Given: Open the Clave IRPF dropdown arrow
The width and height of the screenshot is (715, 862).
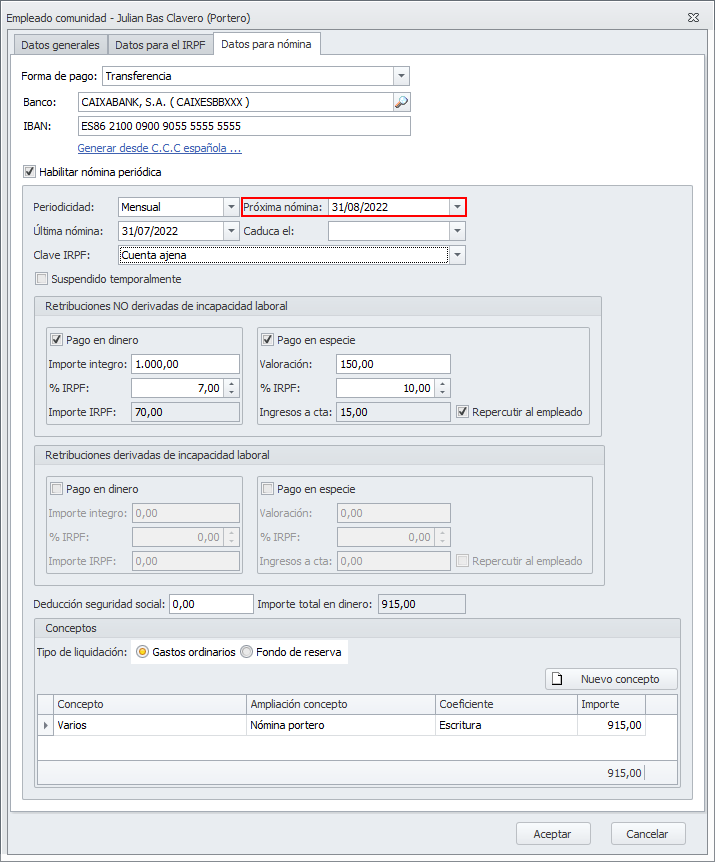Looking at the screenshot, I should point(457,255).
